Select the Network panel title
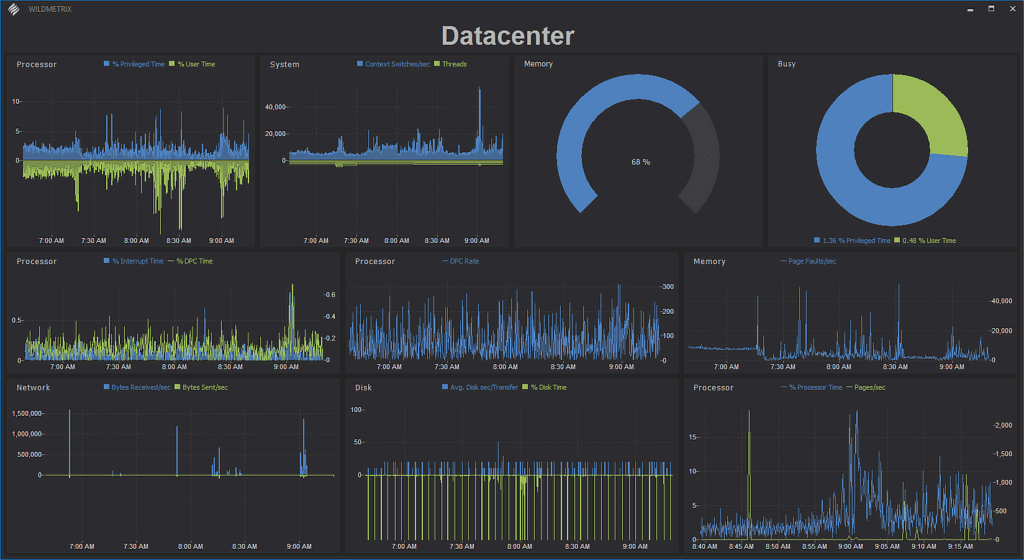The height and width of the screenshot is (560, 1024). tap(33, 387)
